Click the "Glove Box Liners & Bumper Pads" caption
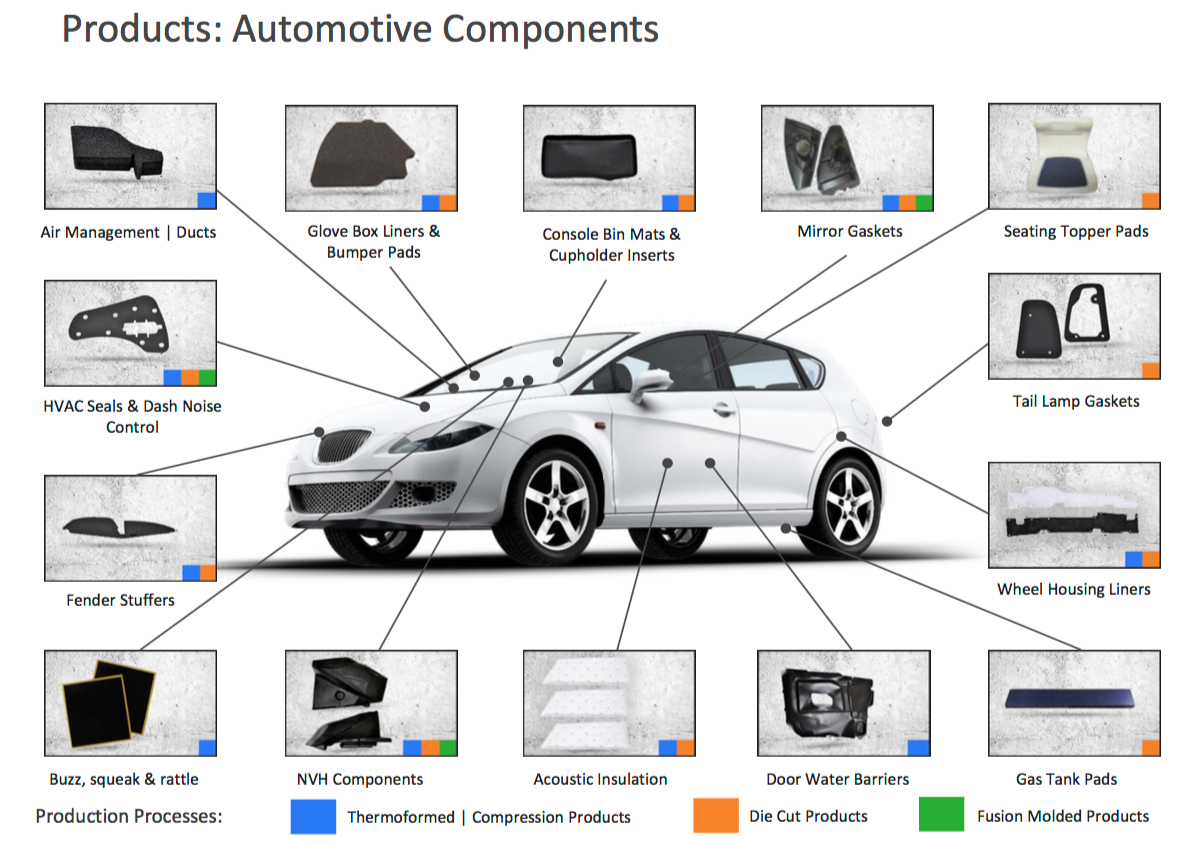Viewport: 1187px width, 842px height. tap(373, 242)
